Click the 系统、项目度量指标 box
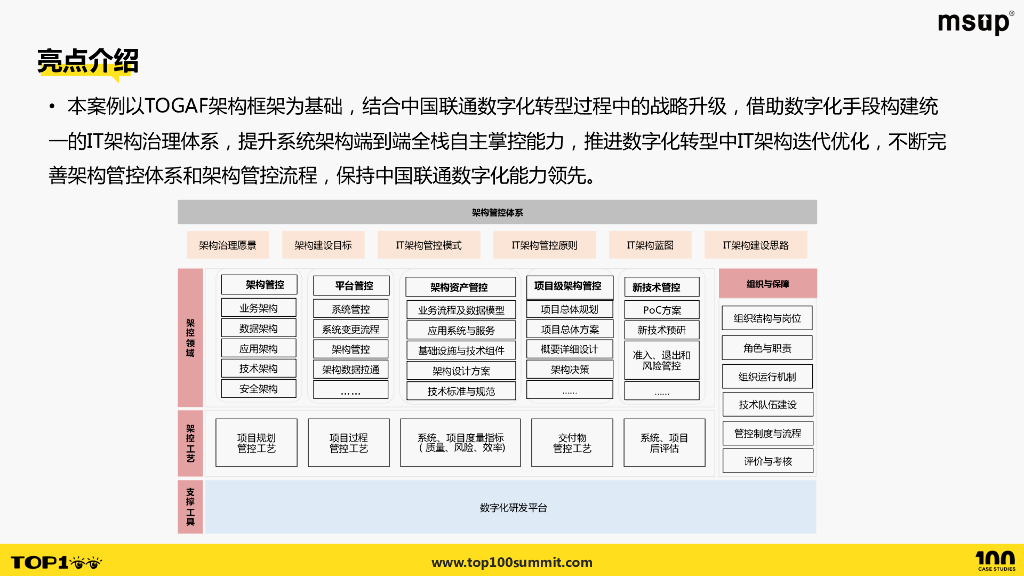Screen dimensions: 1024x576 (x=460, y=443)
